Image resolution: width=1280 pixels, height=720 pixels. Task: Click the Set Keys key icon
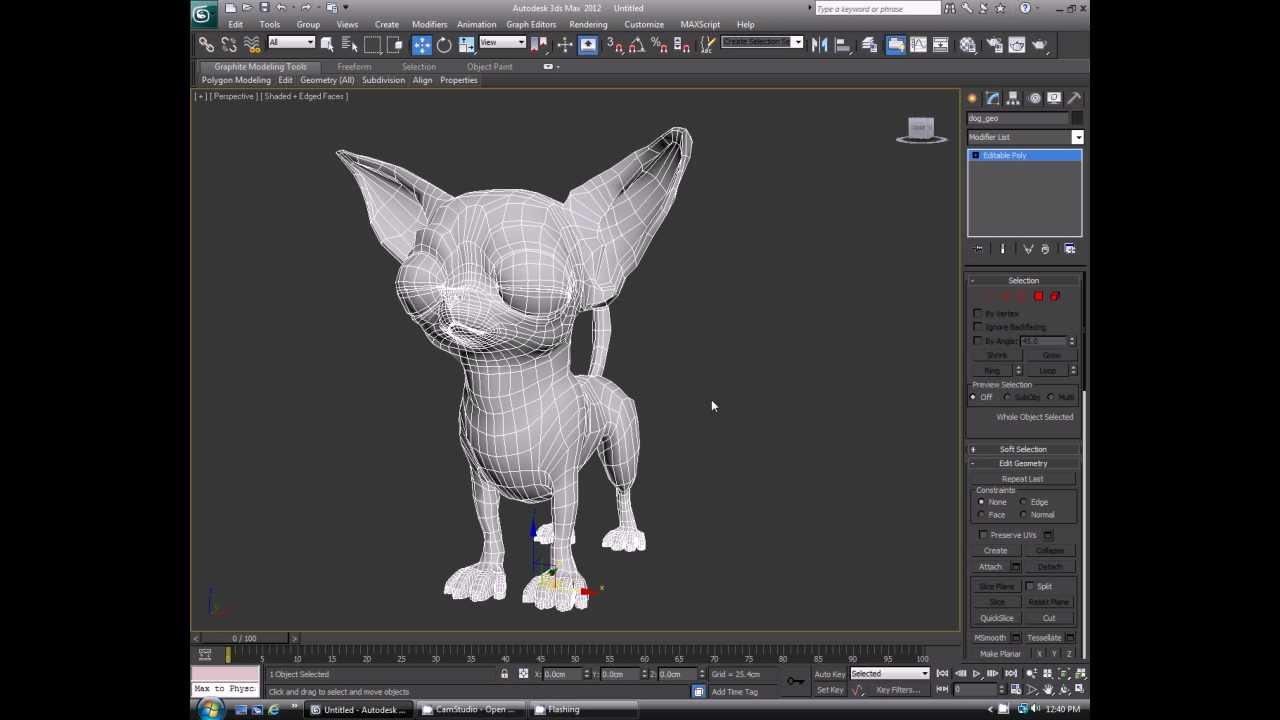pyautogui.click(x=795, y=682)
